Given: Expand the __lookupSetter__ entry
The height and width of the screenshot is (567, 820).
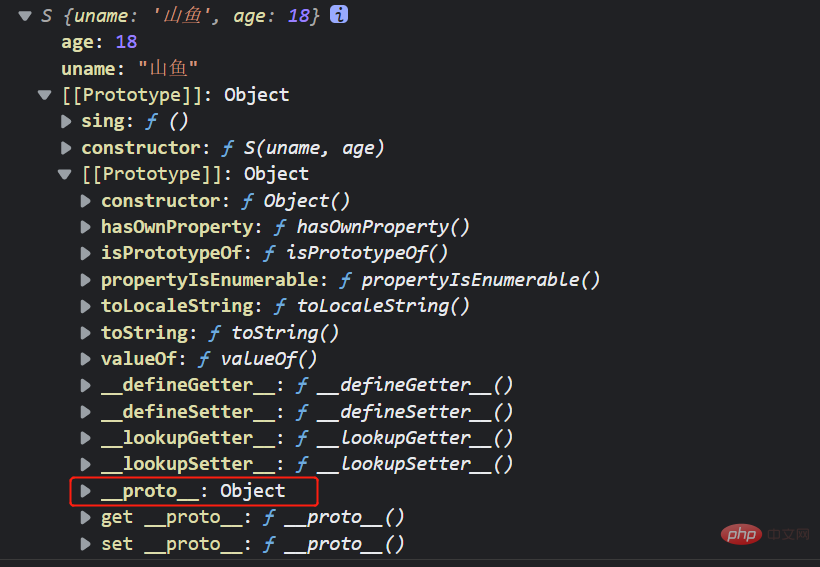Looking at the screenshot, I should click(x=86, y=464).
